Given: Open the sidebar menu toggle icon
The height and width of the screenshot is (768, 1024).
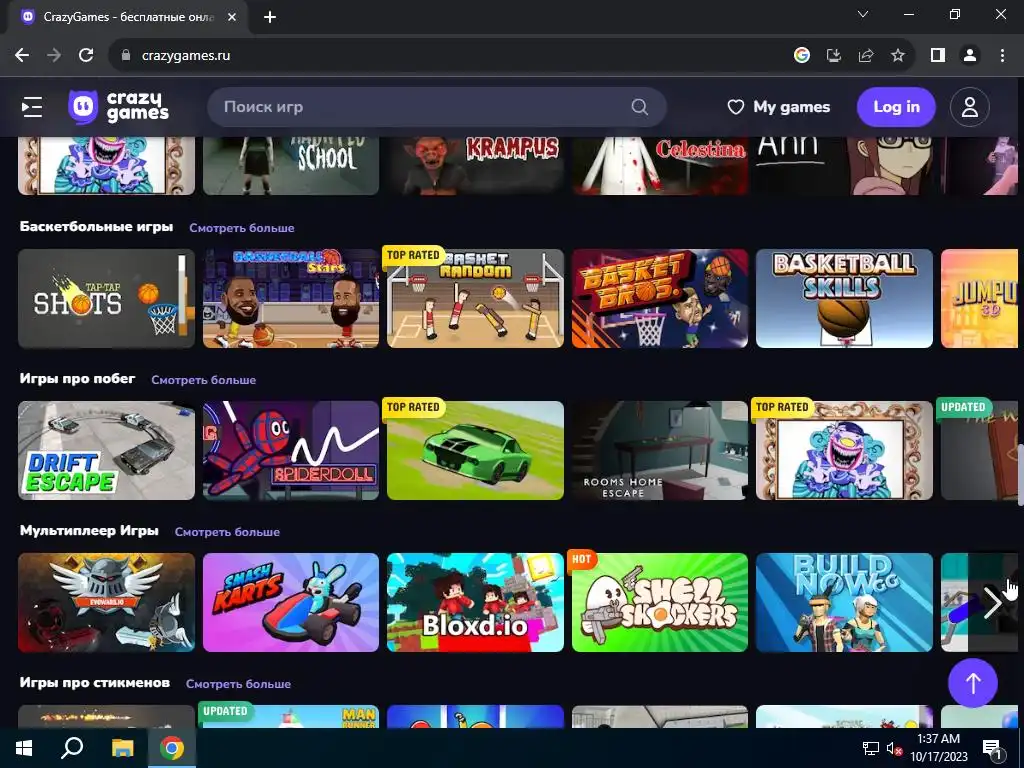Looking at the screenshot, I should [x=32, y=107].
